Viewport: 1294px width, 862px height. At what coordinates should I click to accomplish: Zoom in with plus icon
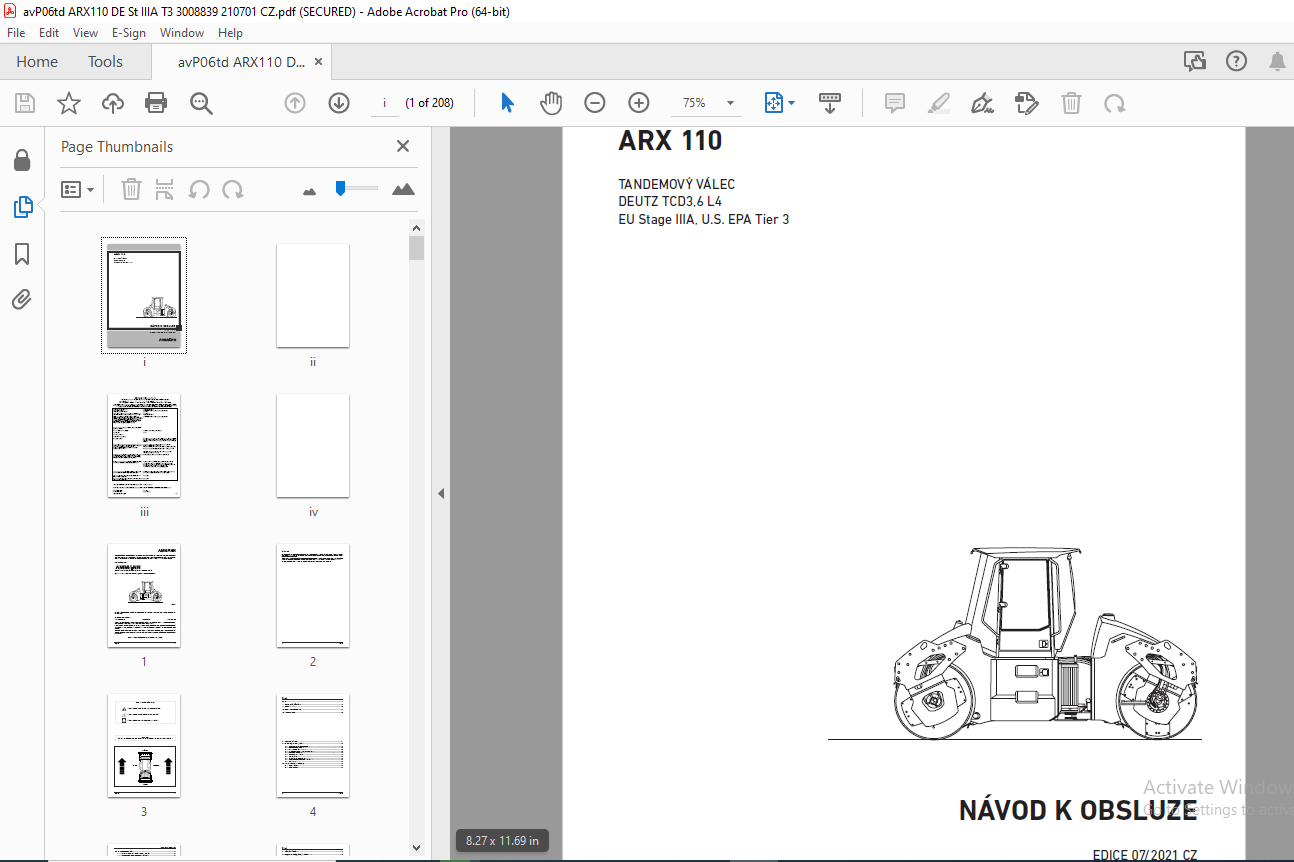(639, 103)
